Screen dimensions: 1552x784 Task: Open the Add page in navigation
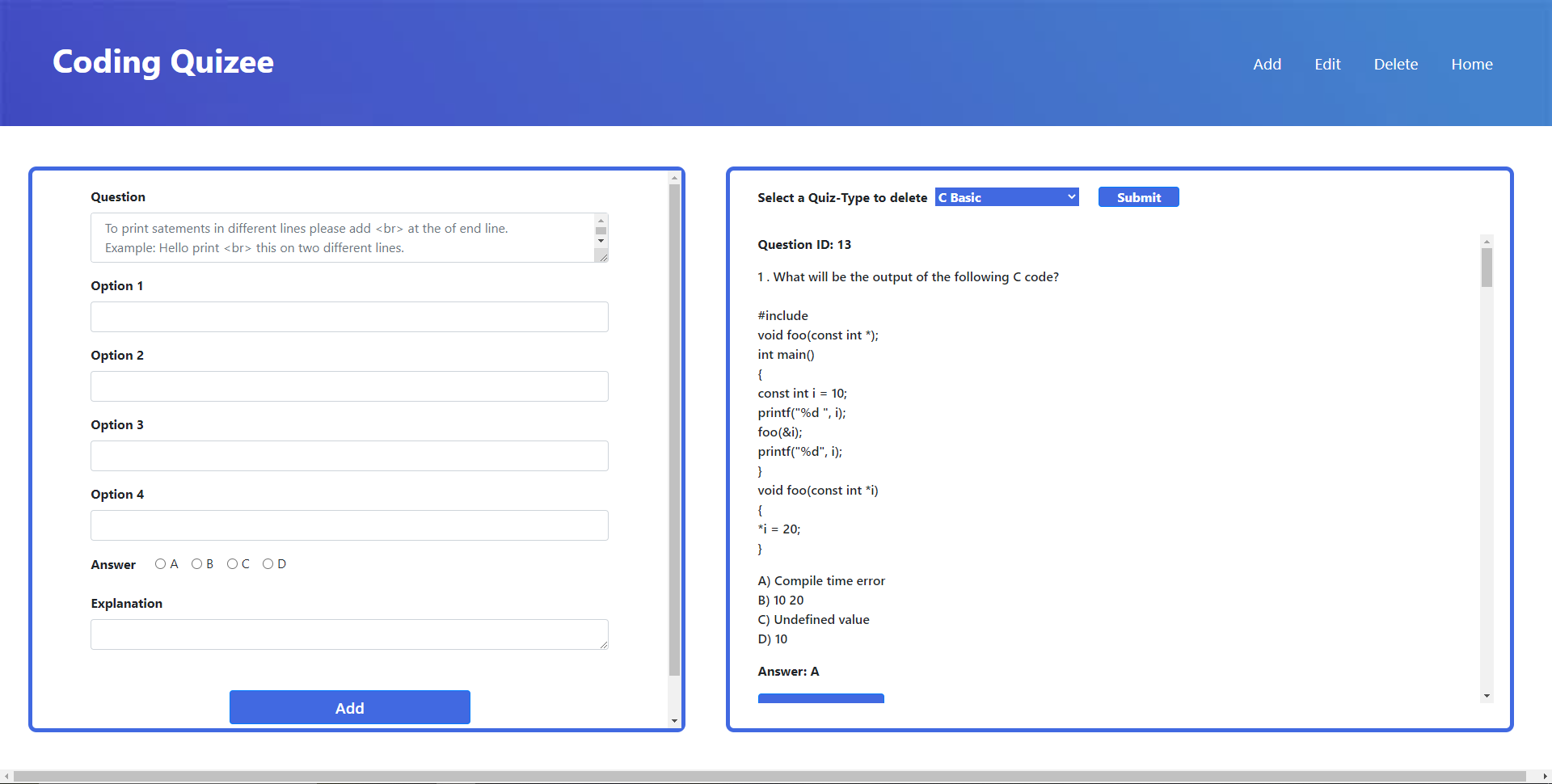[1267, 64]
